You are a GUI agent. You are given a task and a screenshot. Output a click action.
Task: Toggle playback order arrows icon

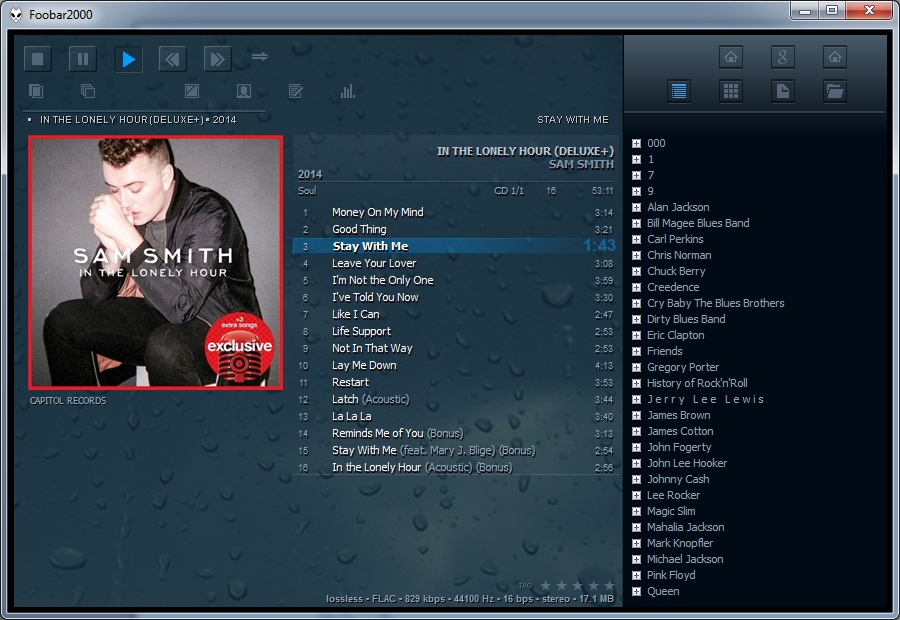pos(259,56)
